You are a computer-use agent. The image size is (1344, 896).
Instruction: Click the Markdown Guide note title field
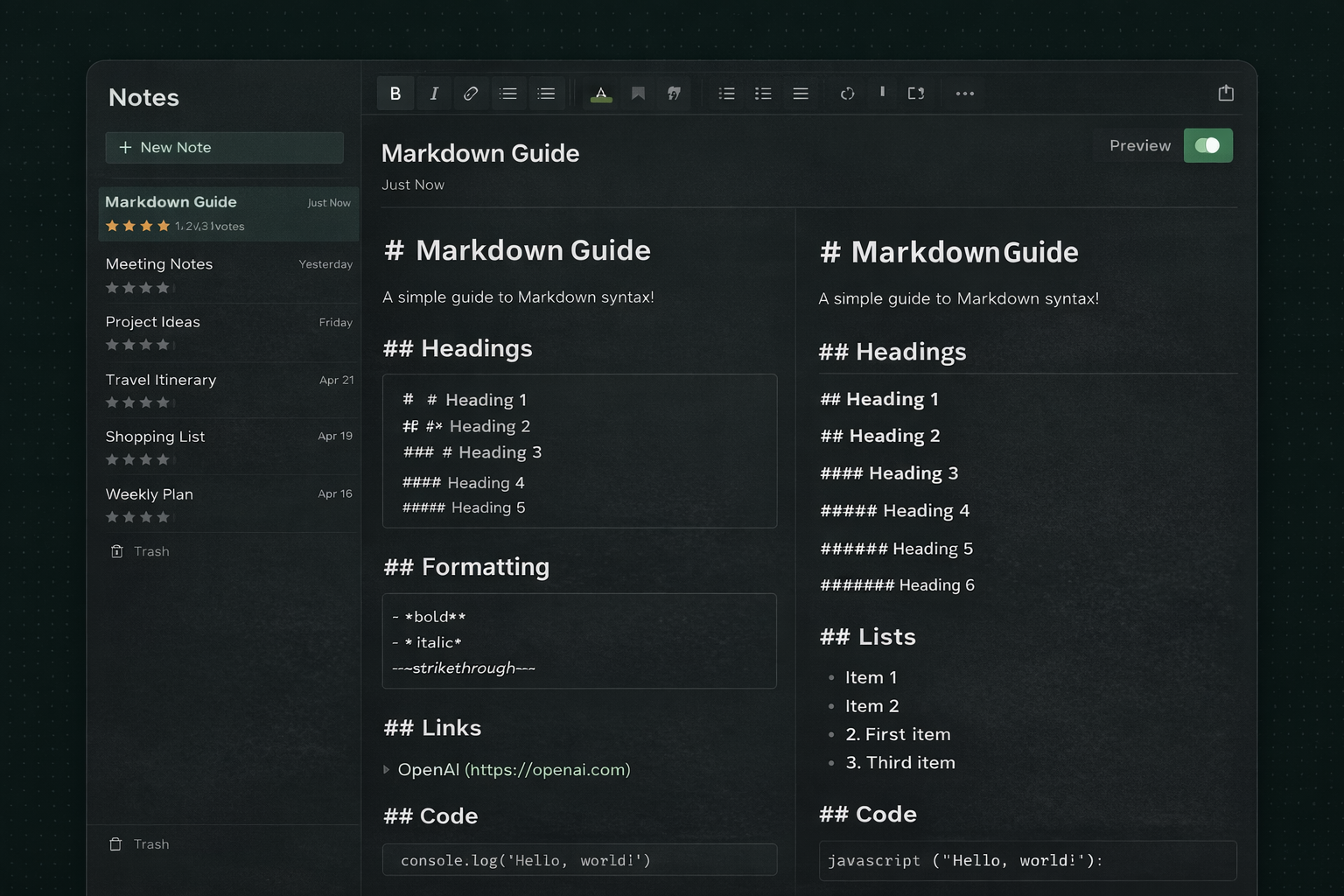480,153
